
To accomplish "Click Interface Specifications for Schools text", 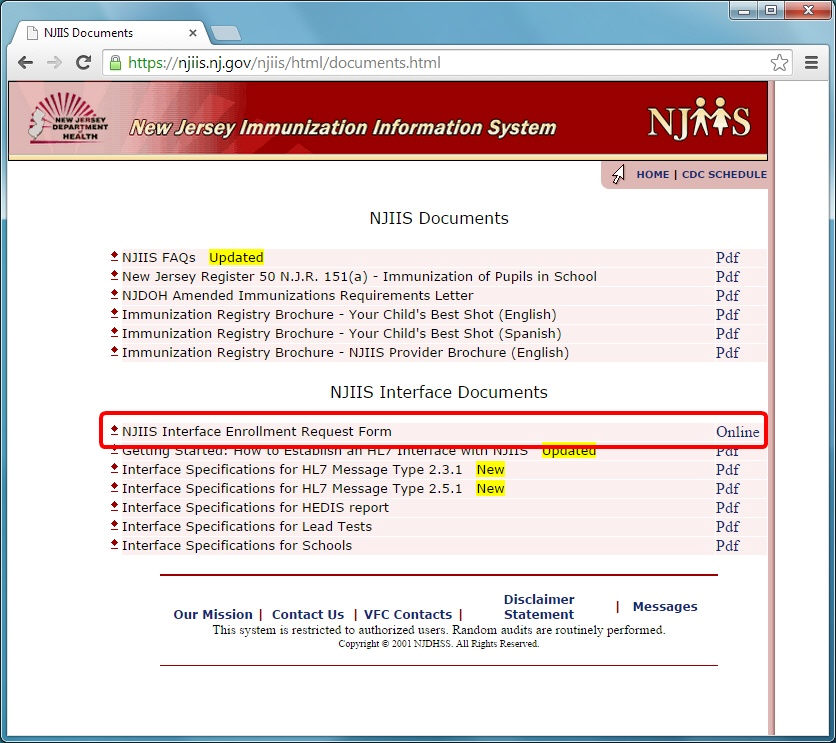I will pyautogui.click(x=237, y=546).
